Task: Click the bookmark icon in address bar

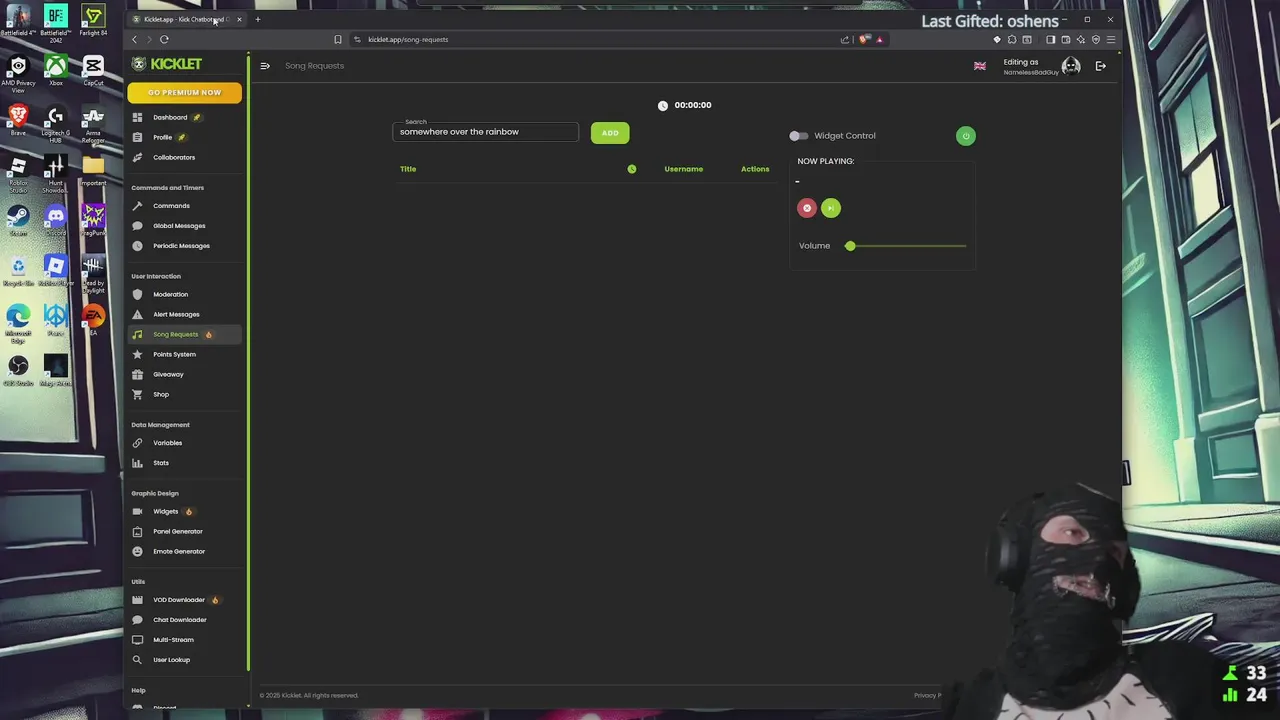Action: (338, 39)
